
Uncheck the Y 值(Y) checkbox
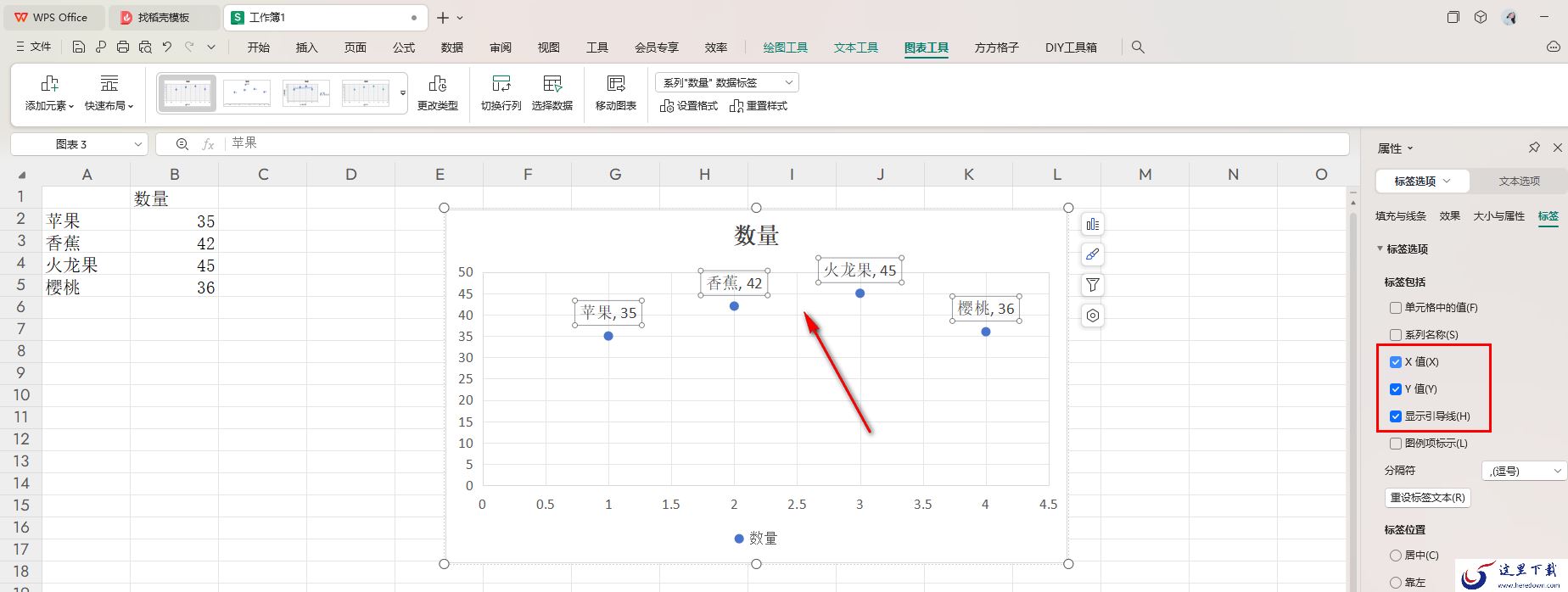[1396, 389]
